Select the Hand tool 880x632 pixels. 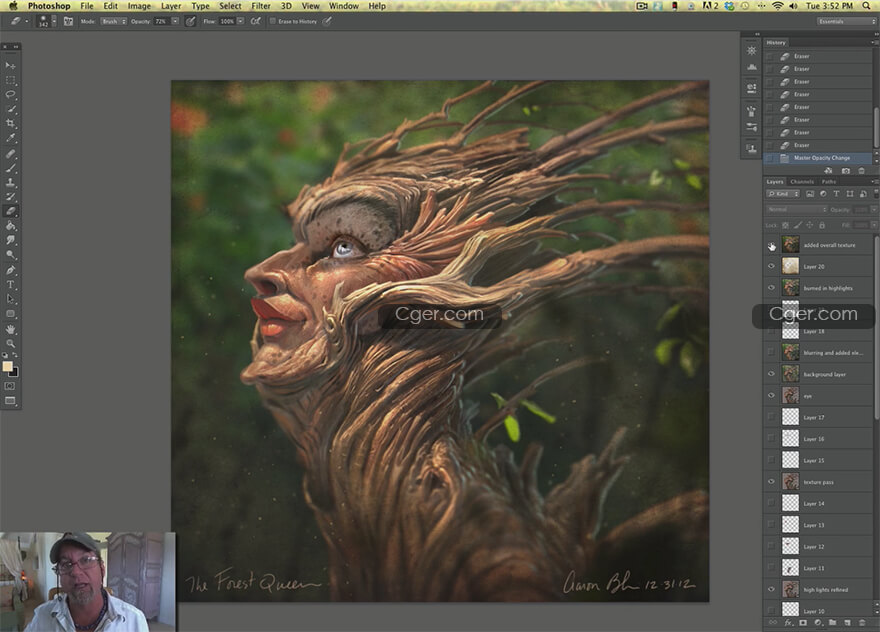click(11, 329)
